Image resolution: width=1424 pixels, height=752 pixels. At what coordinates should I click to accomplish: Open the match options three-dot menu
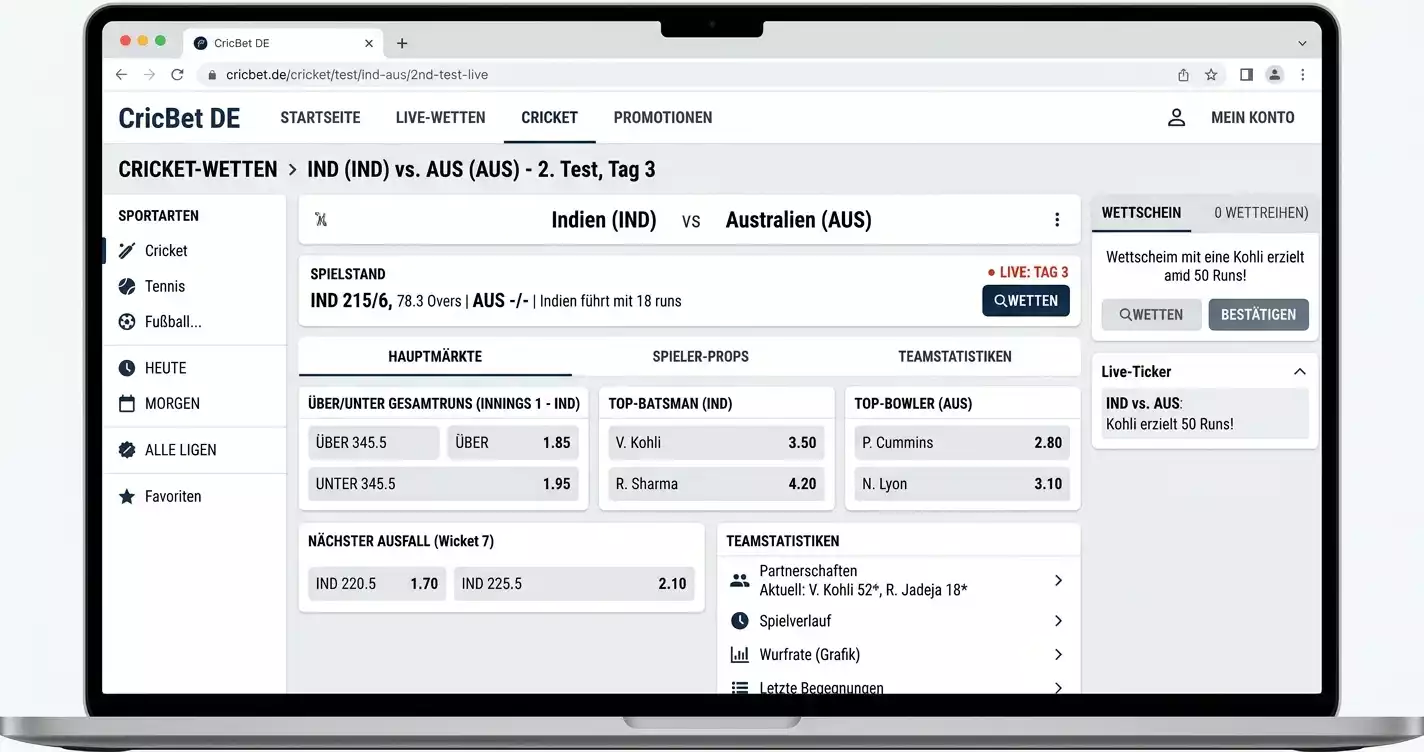tap(1057, 220)
